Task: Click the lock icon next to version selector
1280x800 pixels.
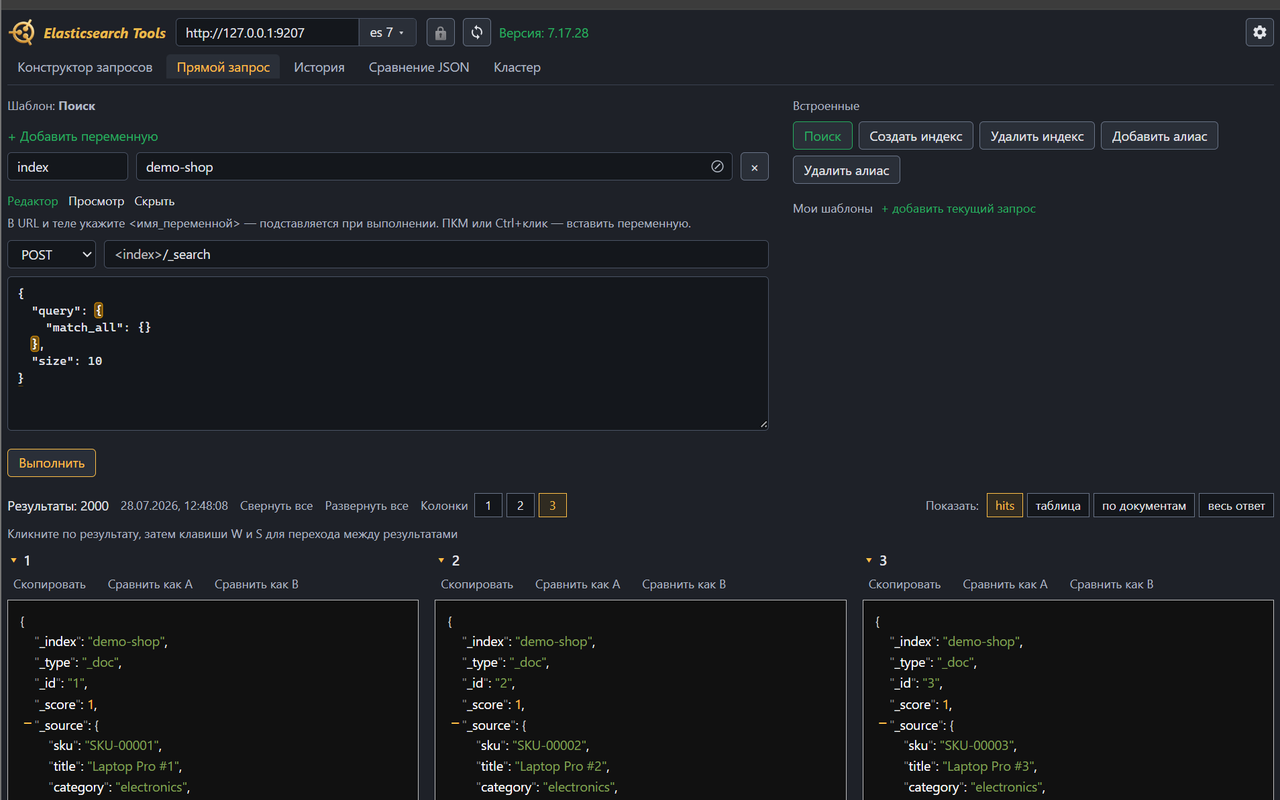Action: click(440, 33)
